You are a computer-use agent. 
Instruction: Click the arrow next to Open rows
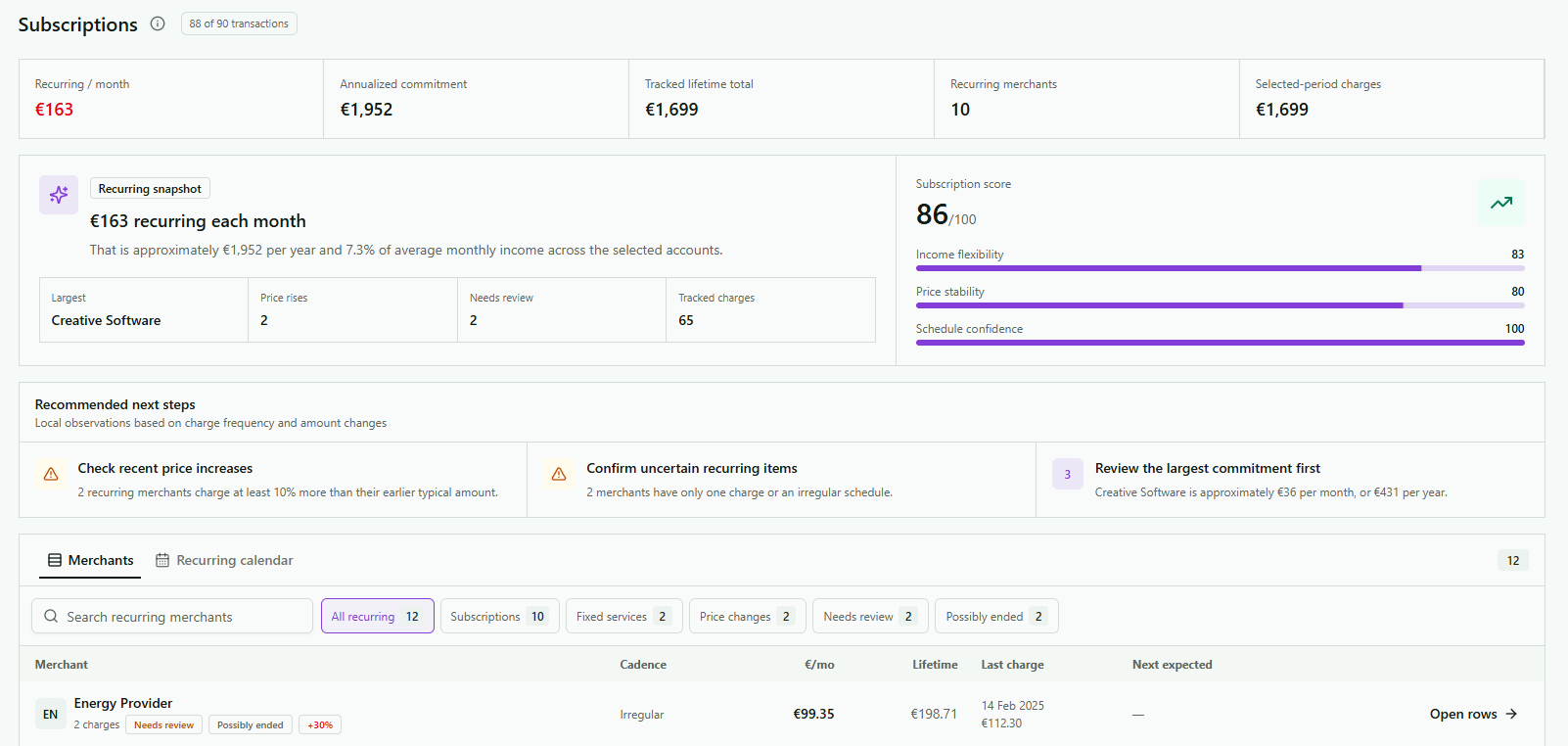(x=1511, y=714)
